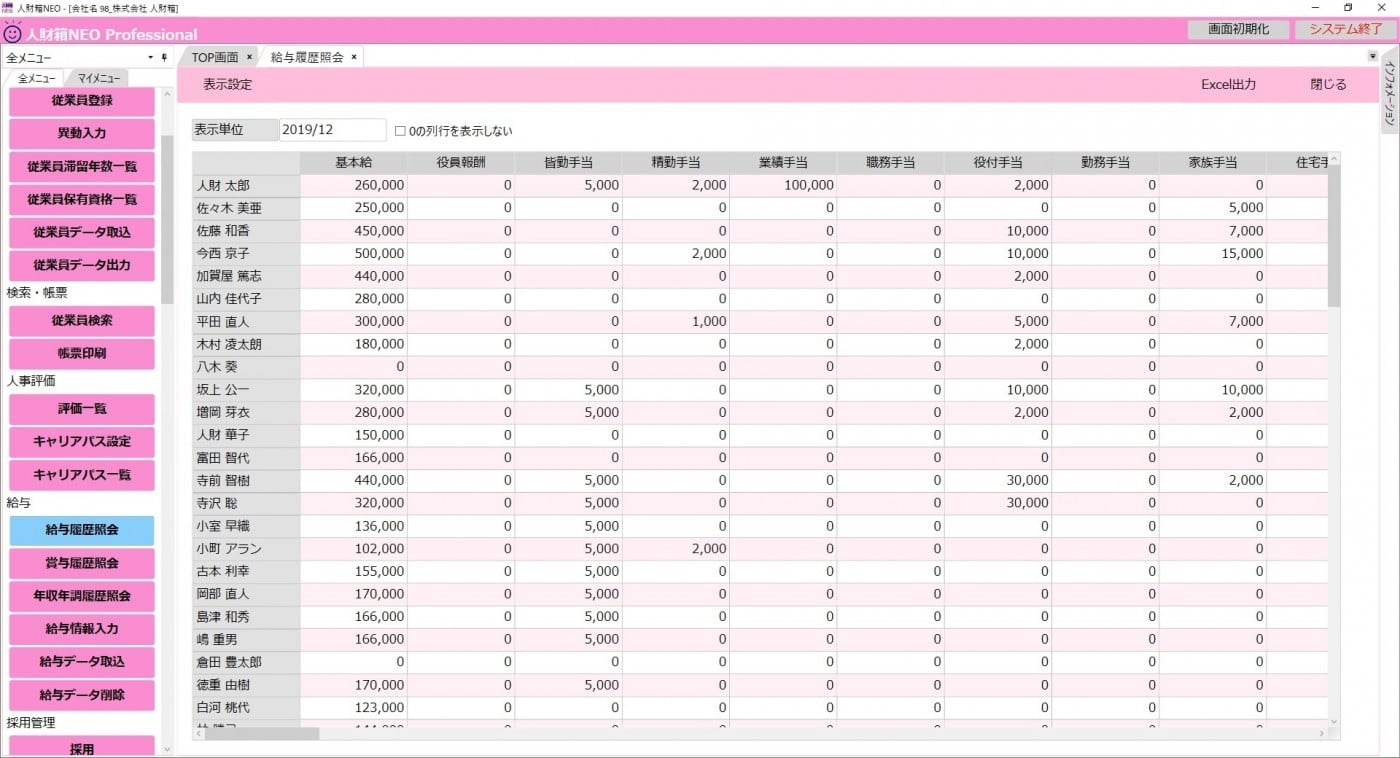Open 評価一覧
This screenshot has width=1400, height=758.
pos(82,409)
